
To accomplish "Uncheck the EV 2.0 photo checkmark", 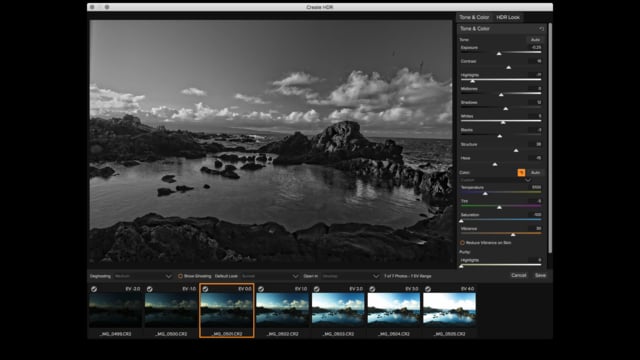I will pos(316,289).
